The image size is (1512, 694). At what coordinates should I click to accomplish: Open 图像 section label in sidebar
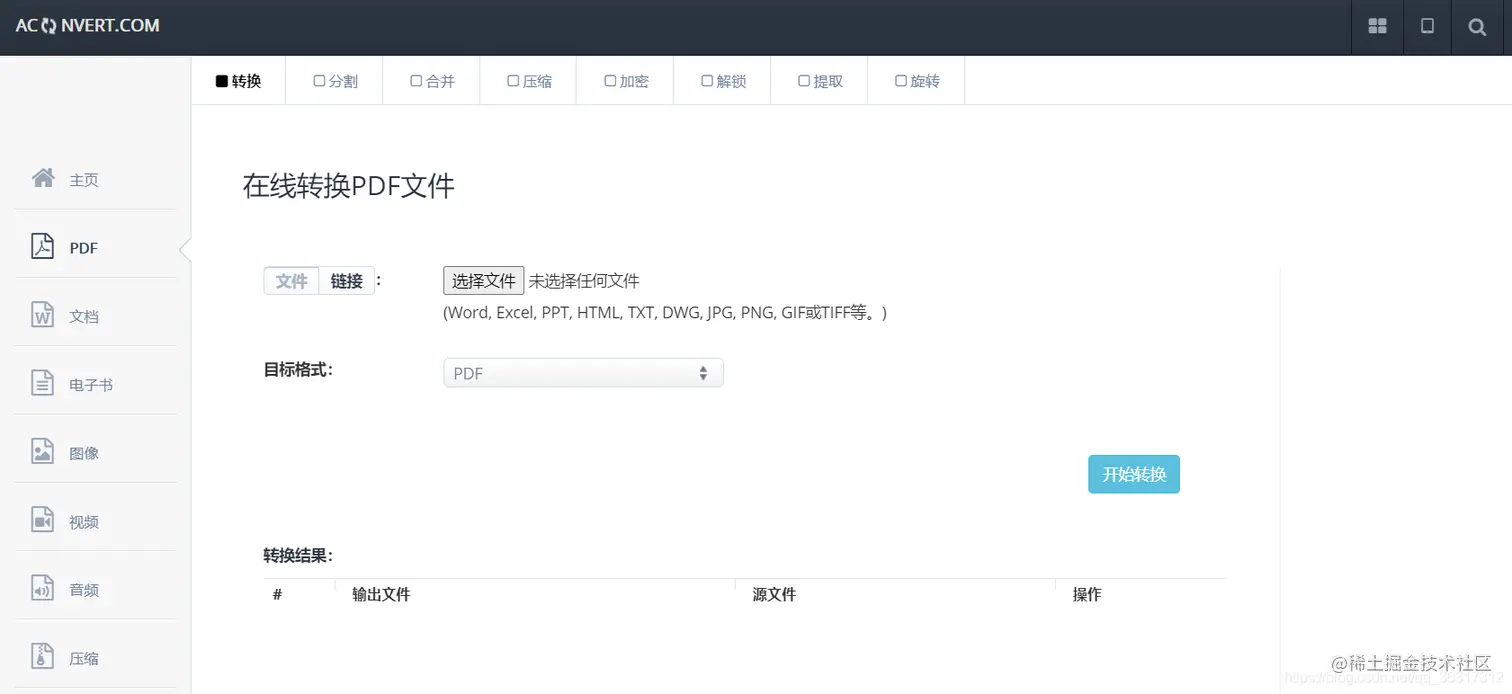tap(84, 453)
